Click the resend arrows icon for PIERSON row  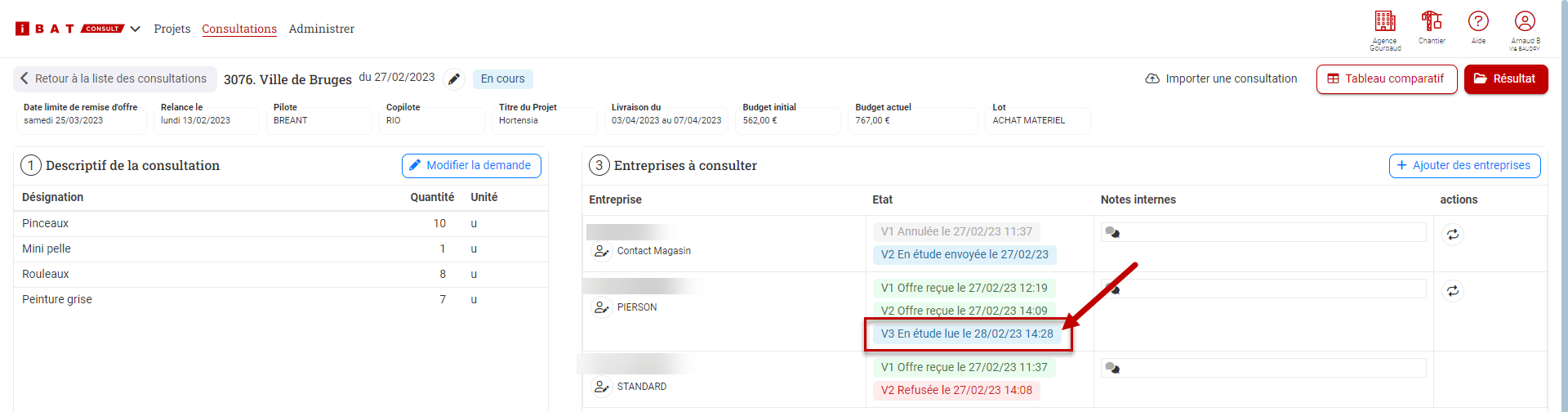1452,291
